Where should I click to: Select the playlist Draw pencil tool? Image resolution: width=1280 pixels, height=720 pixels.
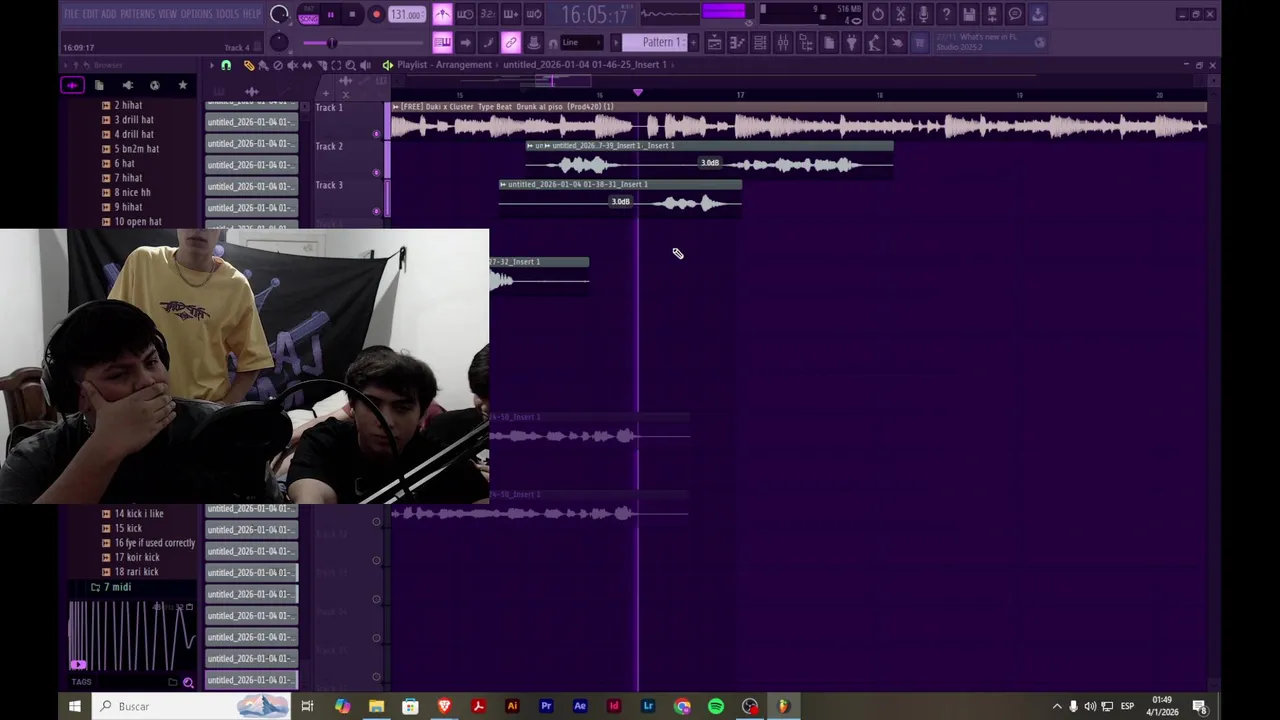pos(249,65)
